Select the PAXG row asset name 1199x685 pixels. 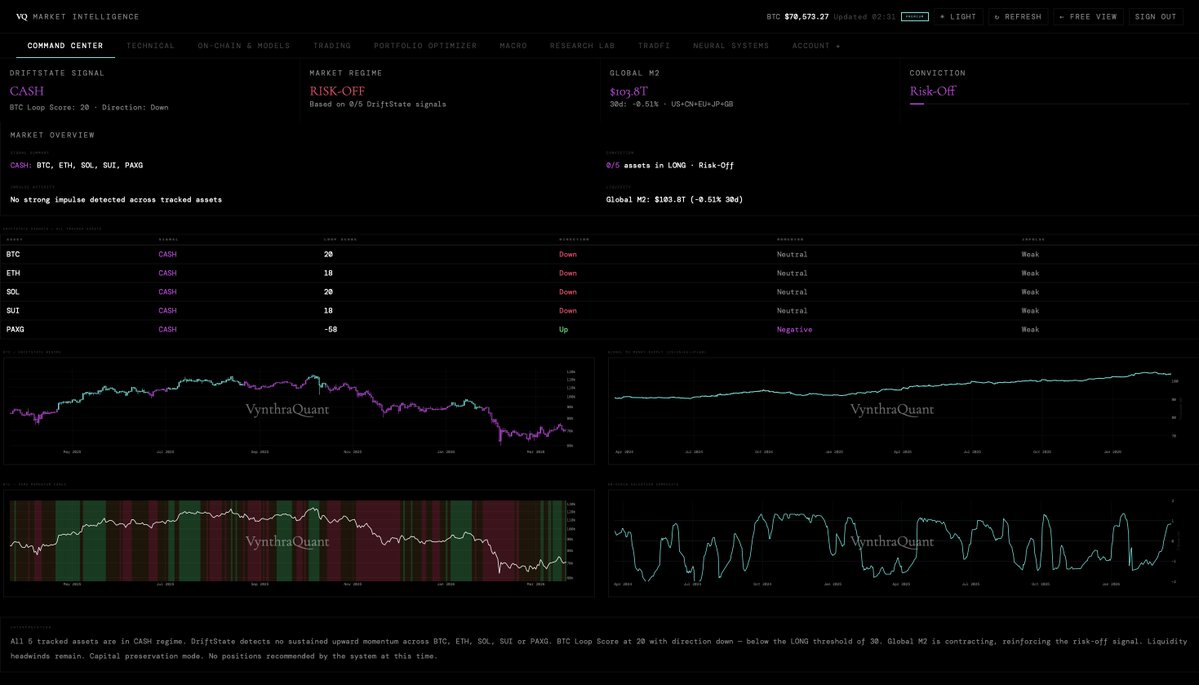[15, 330]
